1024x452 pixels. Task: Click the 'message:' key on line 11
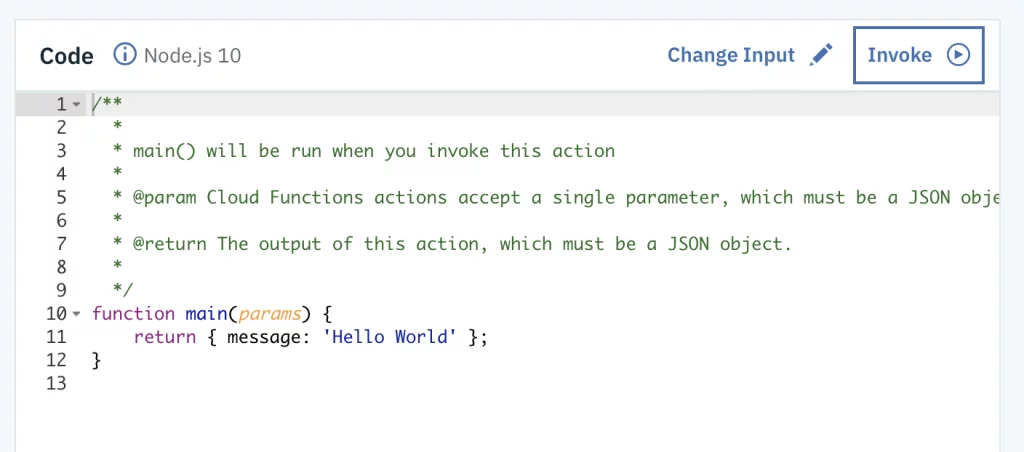pyautogui.click(x=269, y=337)
